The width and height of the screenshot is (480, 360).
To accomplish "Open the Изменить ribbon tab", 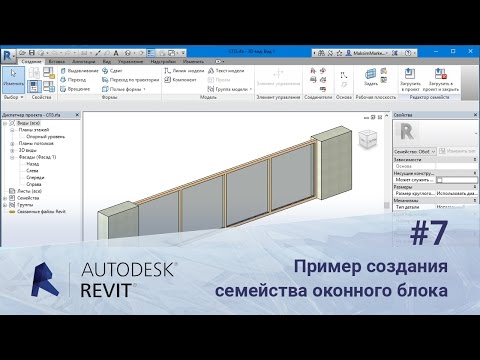I will click(193, 62).
